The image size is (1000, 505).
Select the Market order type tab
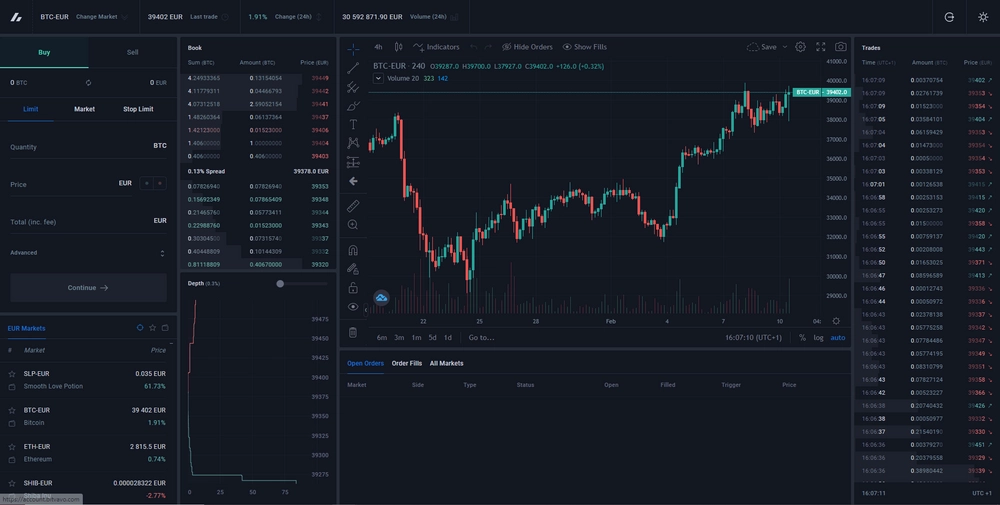84,109
